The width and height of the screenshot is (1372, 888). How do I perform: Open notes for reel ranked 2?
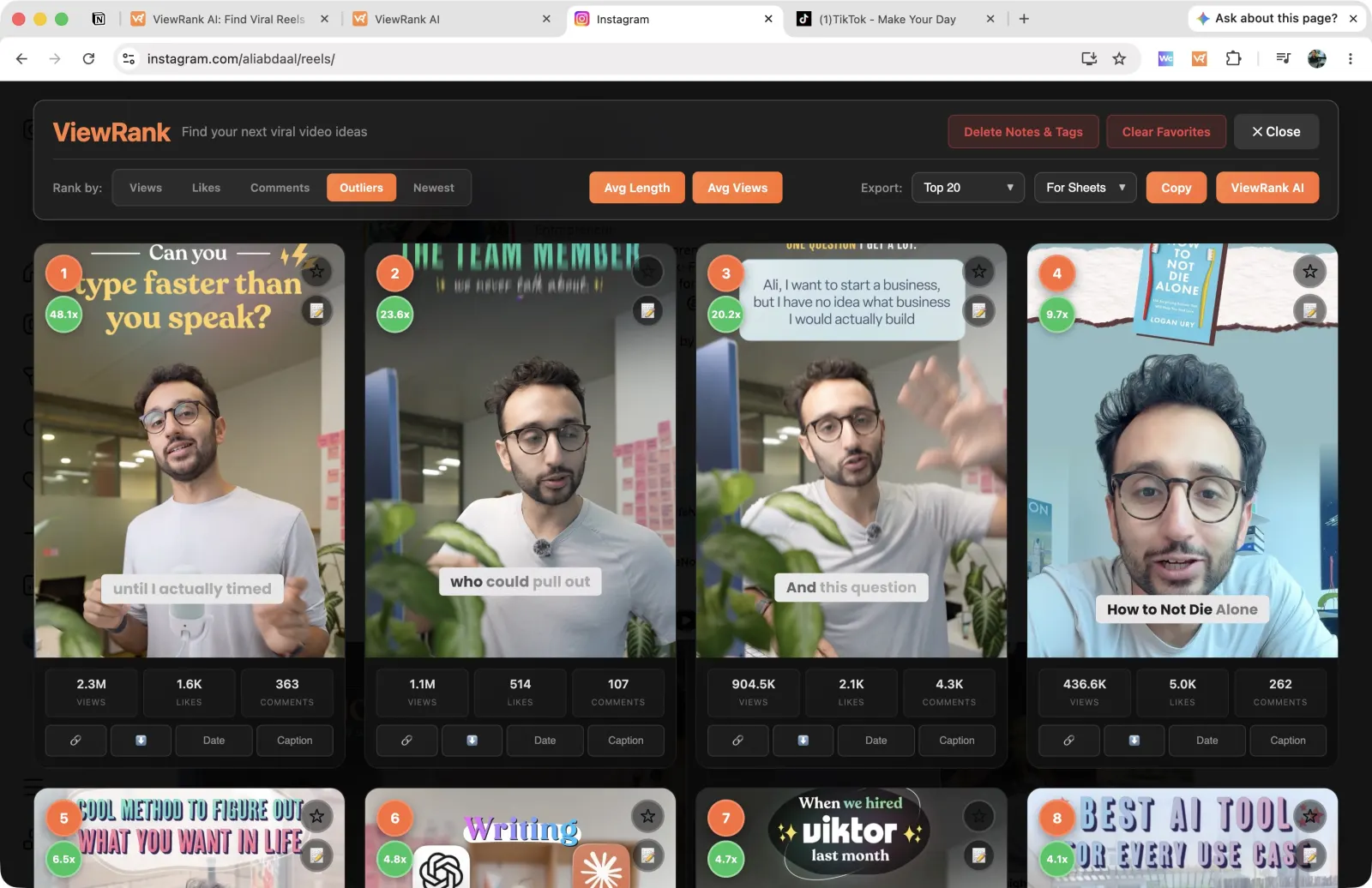(x=648, y=311)
